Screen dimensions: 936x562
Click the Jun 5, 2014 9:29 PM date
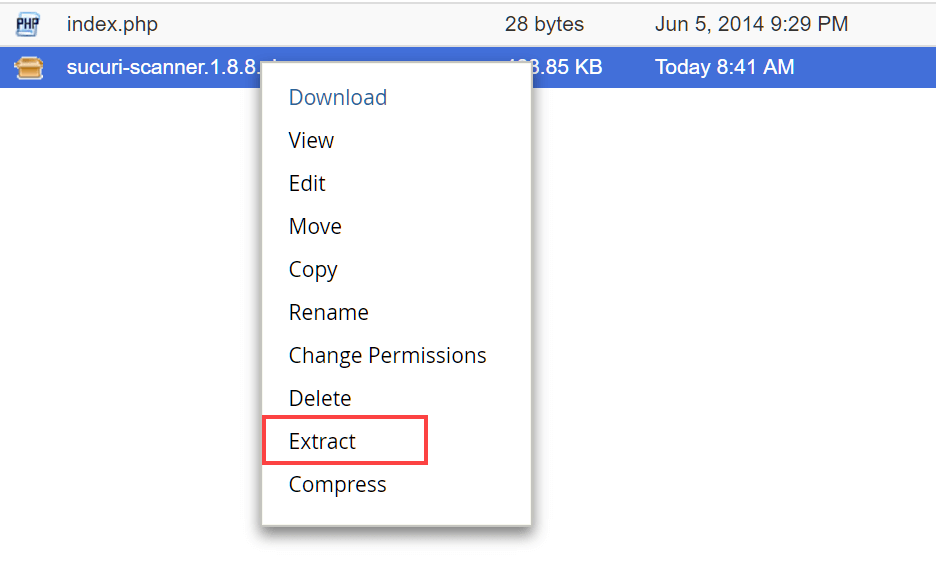click(752, 24)
